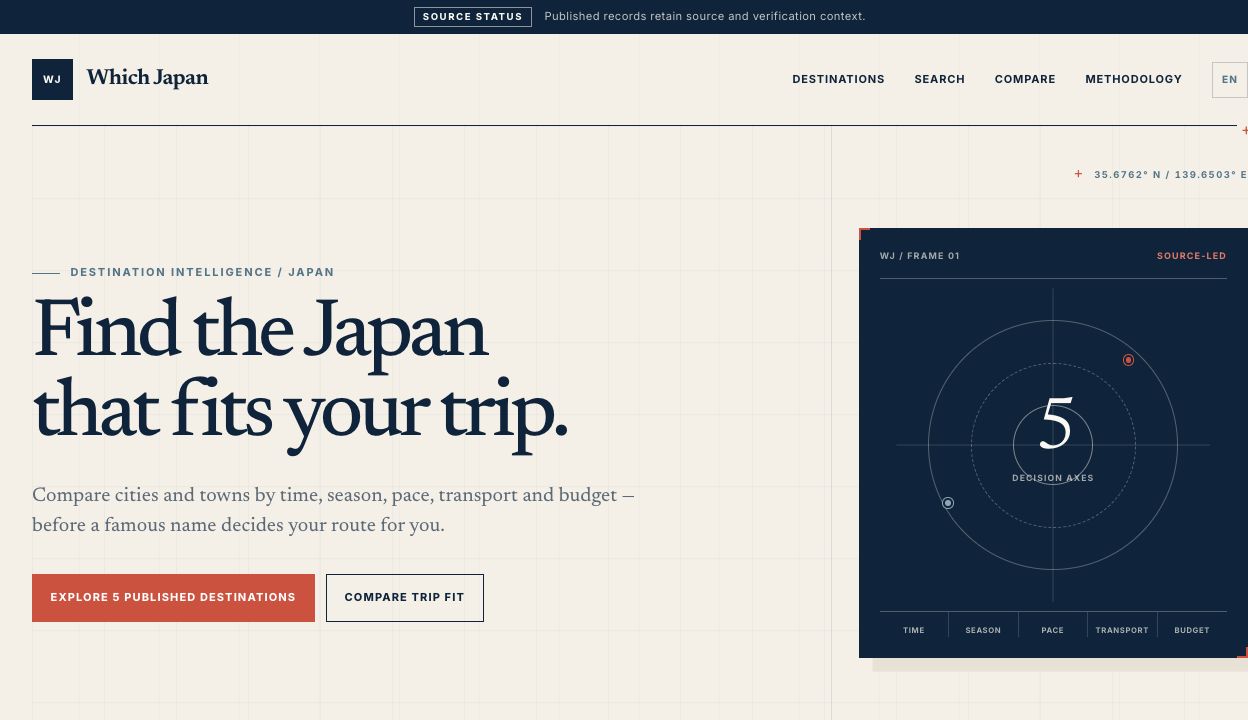The image size is (1248, 720).
Task: Click the Find the Japan headline
Action: 300,370
